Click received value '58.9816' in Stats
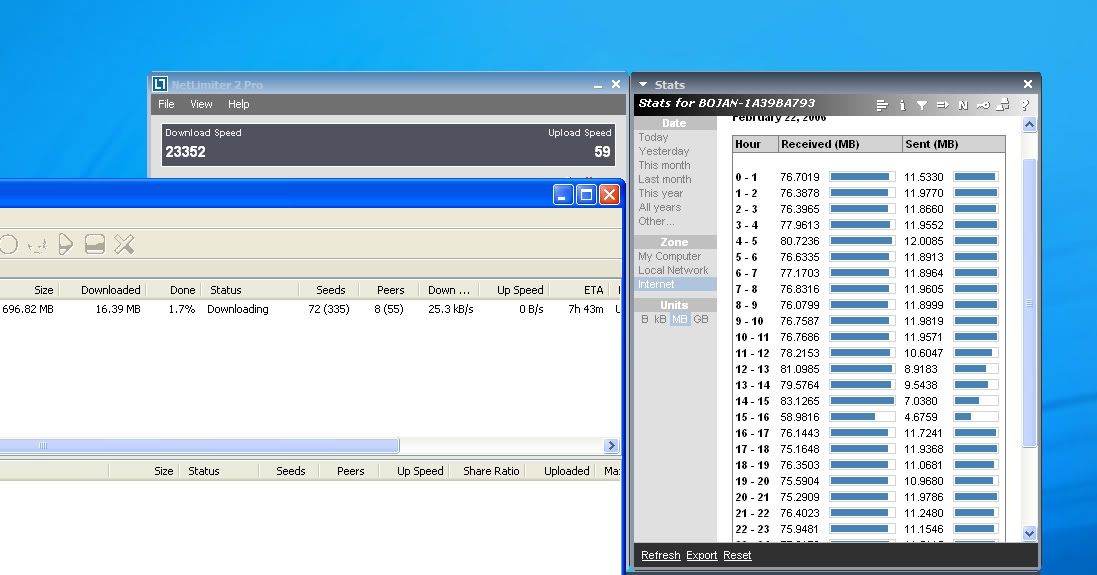This screenshot has height=575, width=1097. (800, 417)
